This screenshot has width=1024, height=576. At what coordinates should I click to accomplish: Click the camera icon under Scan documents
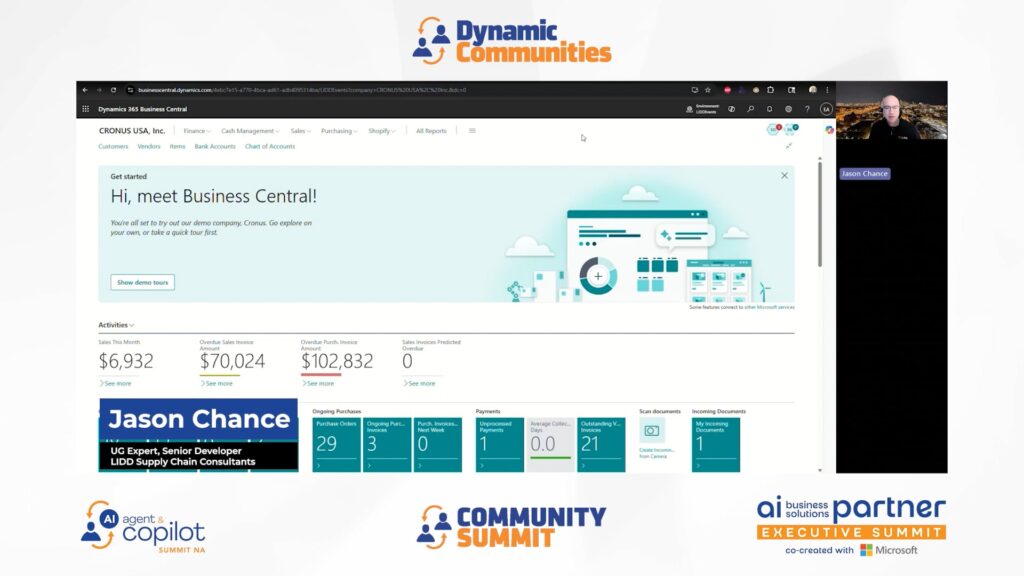tap(652, 431)
